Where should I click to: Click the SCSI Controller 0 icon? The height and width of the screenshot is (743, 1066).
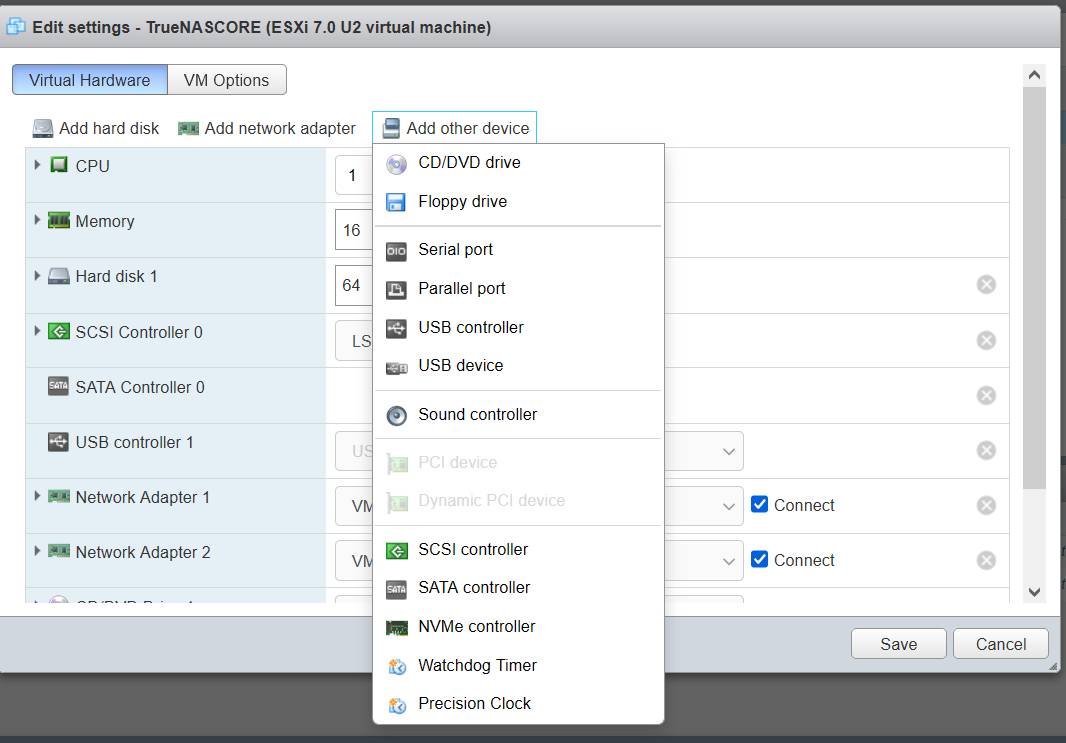point(59,332)
